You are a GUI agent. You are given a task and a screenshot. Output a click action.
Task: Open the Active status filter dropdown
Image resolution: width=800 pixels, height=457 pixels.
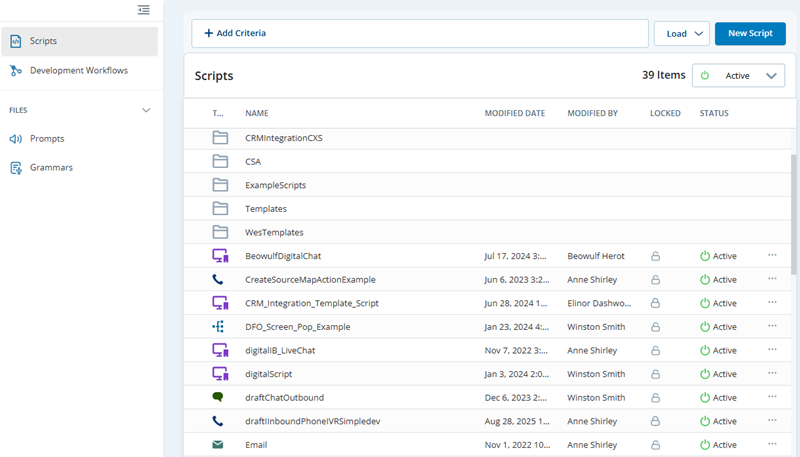[738, 75]
